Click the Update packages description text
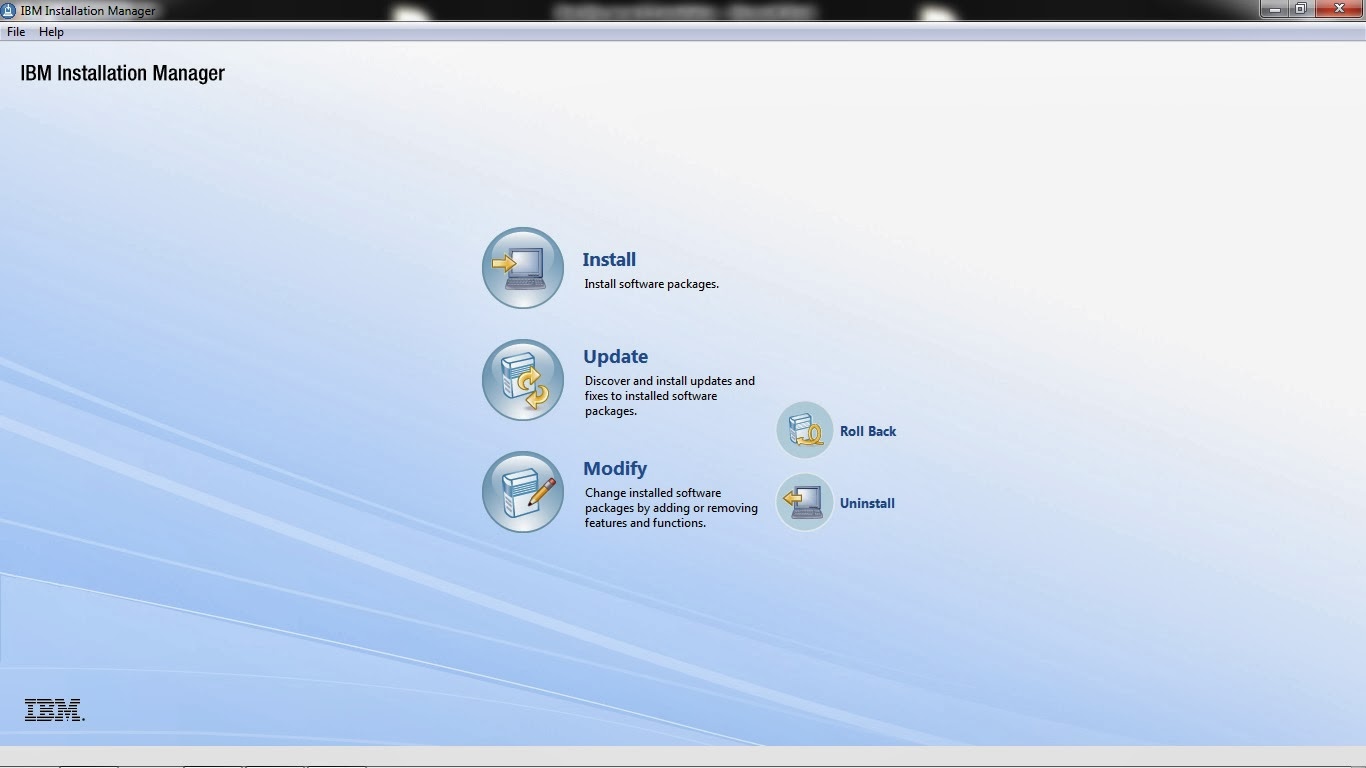Viewport: 1366px width, 768px height. pyautogui.click(x=670, y=396)
